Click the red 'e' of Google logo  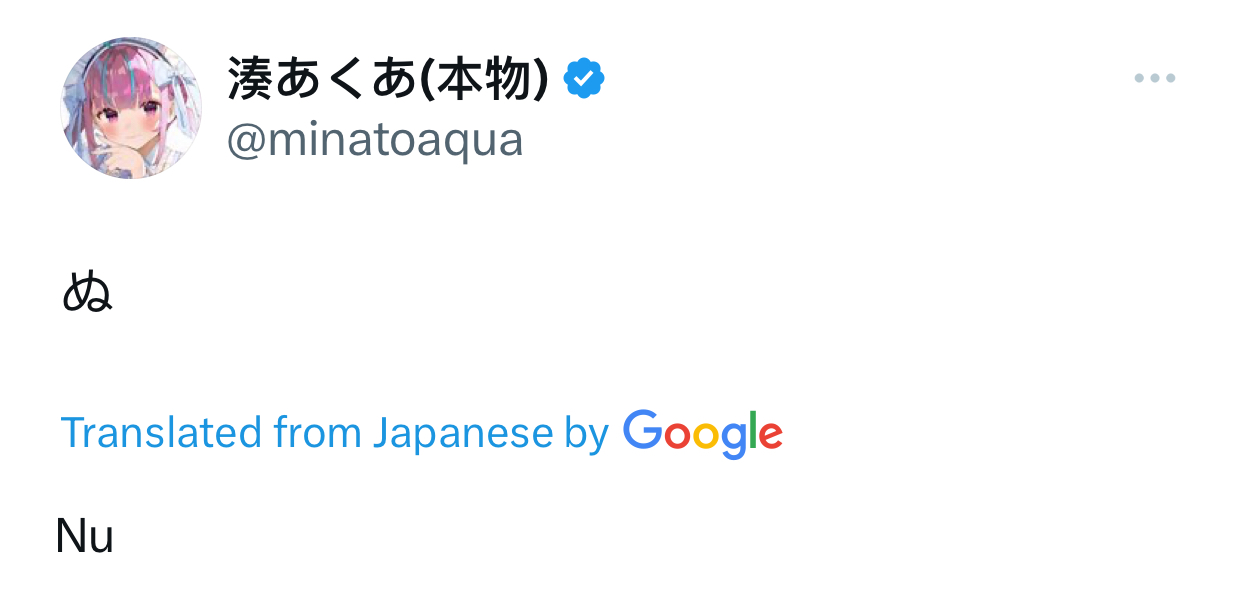770,435
